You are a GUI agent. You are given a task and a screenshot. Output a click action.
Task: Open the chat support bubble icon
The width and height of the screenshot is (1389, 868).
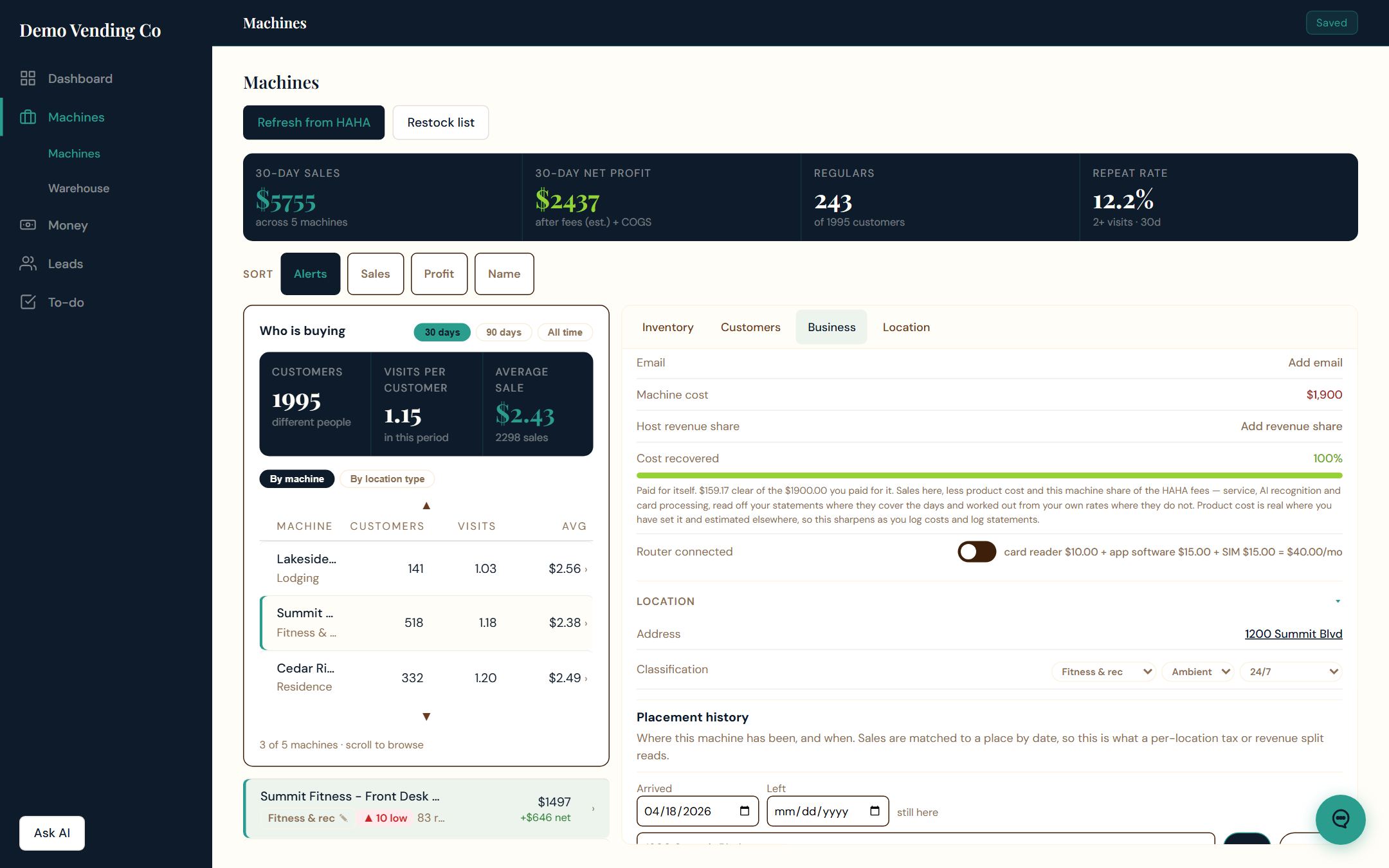1340,819
